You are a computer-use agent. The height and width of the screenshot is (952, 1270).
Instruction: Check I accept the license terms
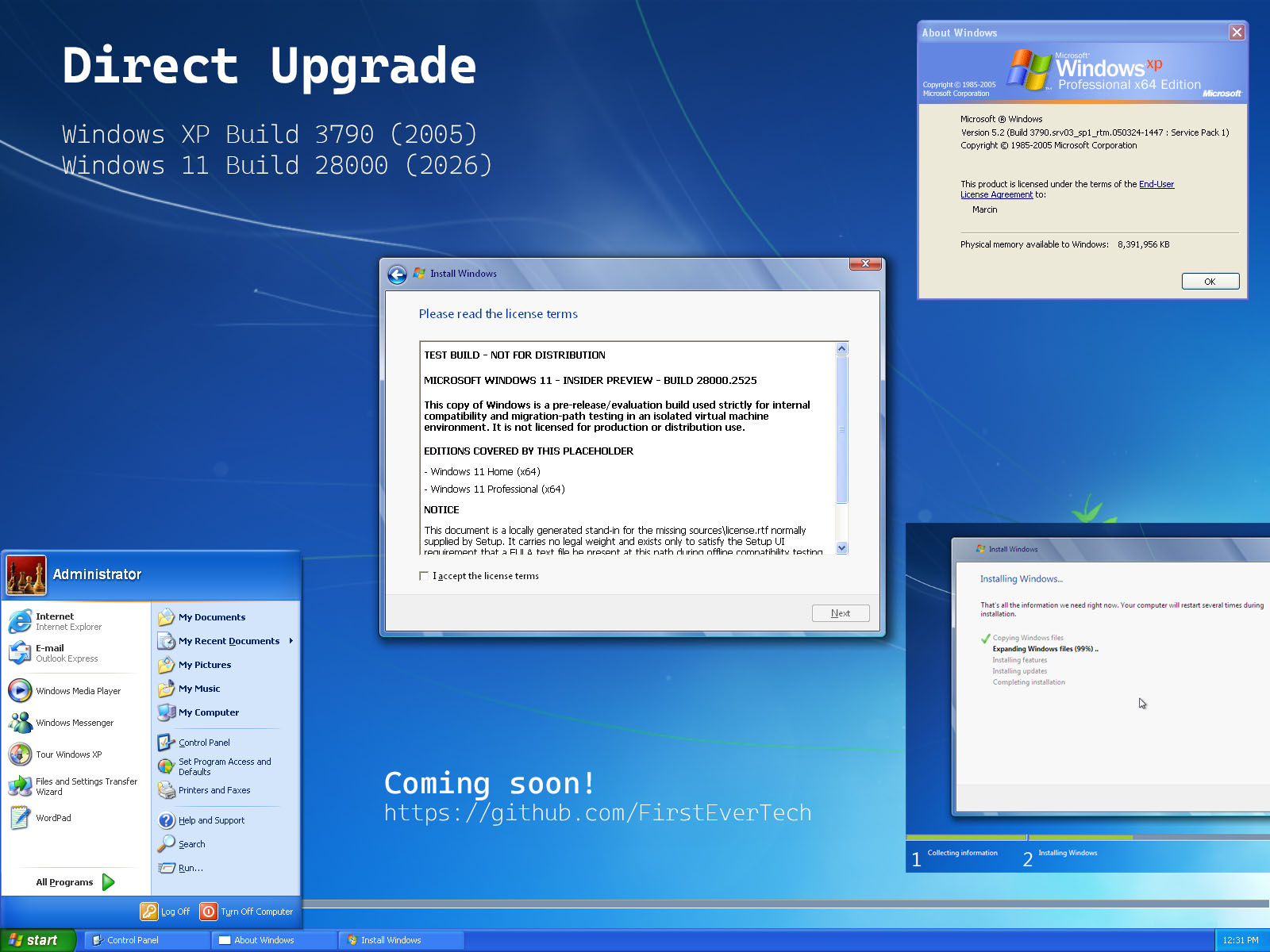(x=424, y=576)
